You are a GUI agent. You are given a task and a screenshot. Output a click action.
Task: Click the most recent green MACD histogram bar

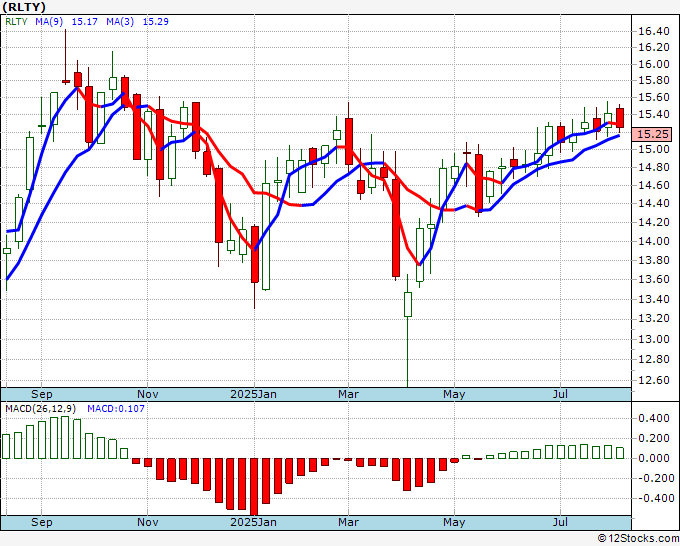pos(620,453)
